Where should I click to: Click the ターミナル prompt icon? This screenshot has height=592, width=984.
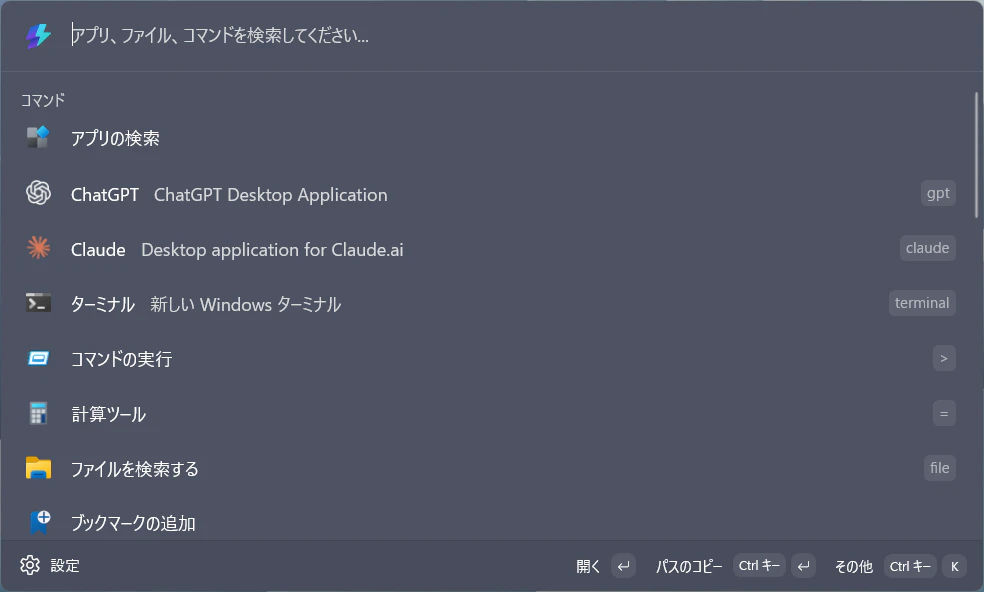pyautogui.click(x=38, y=303)
